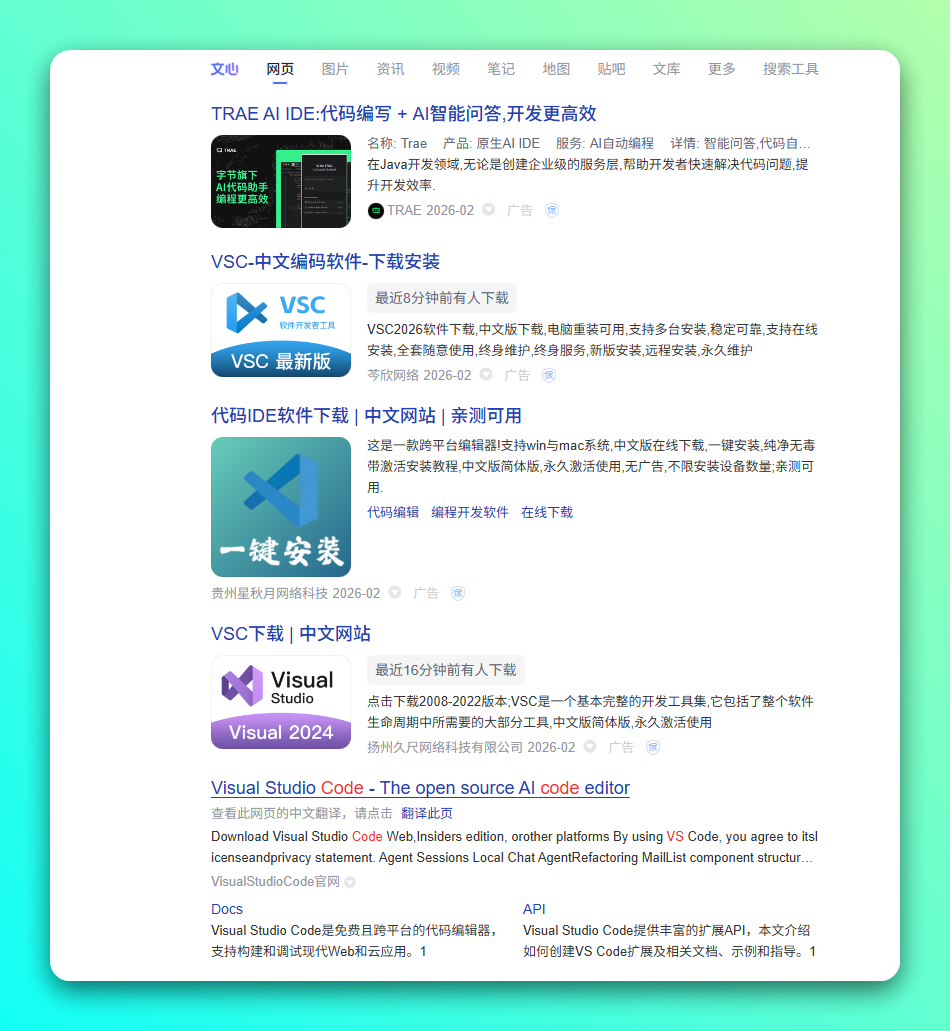Click the 翻译此页 link

pos(427,813)
